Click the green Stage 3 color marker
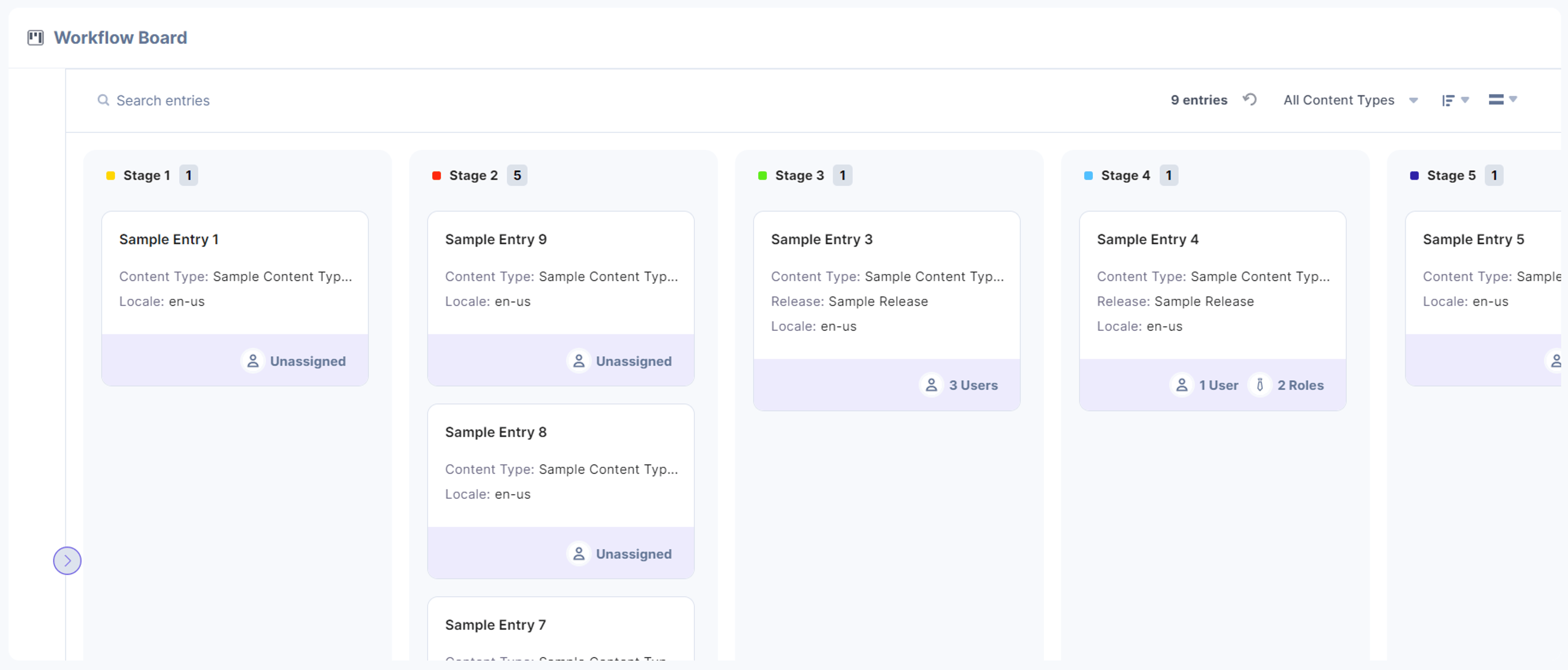1568x670 pixels. pos(762,175)
